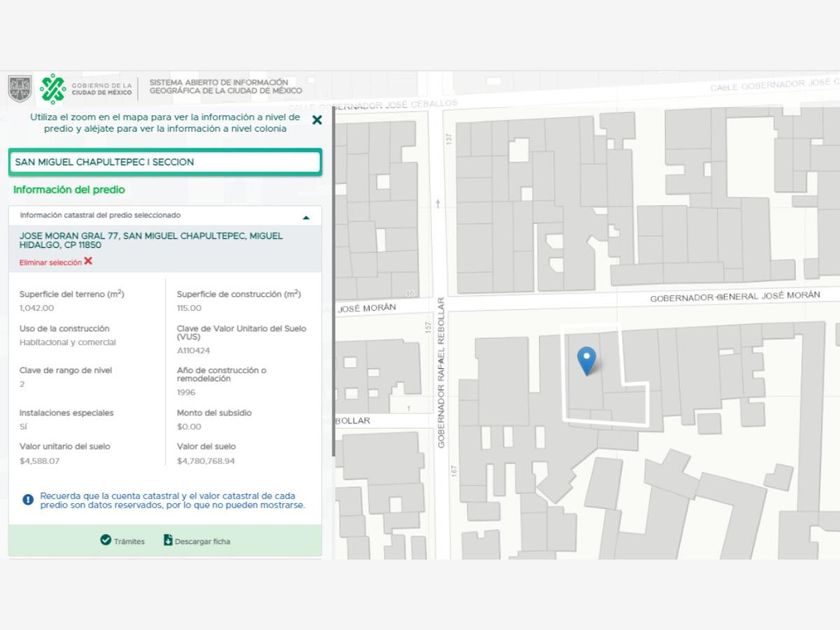
Task: Open the Trámites link
Action: [x=128, y=541]
